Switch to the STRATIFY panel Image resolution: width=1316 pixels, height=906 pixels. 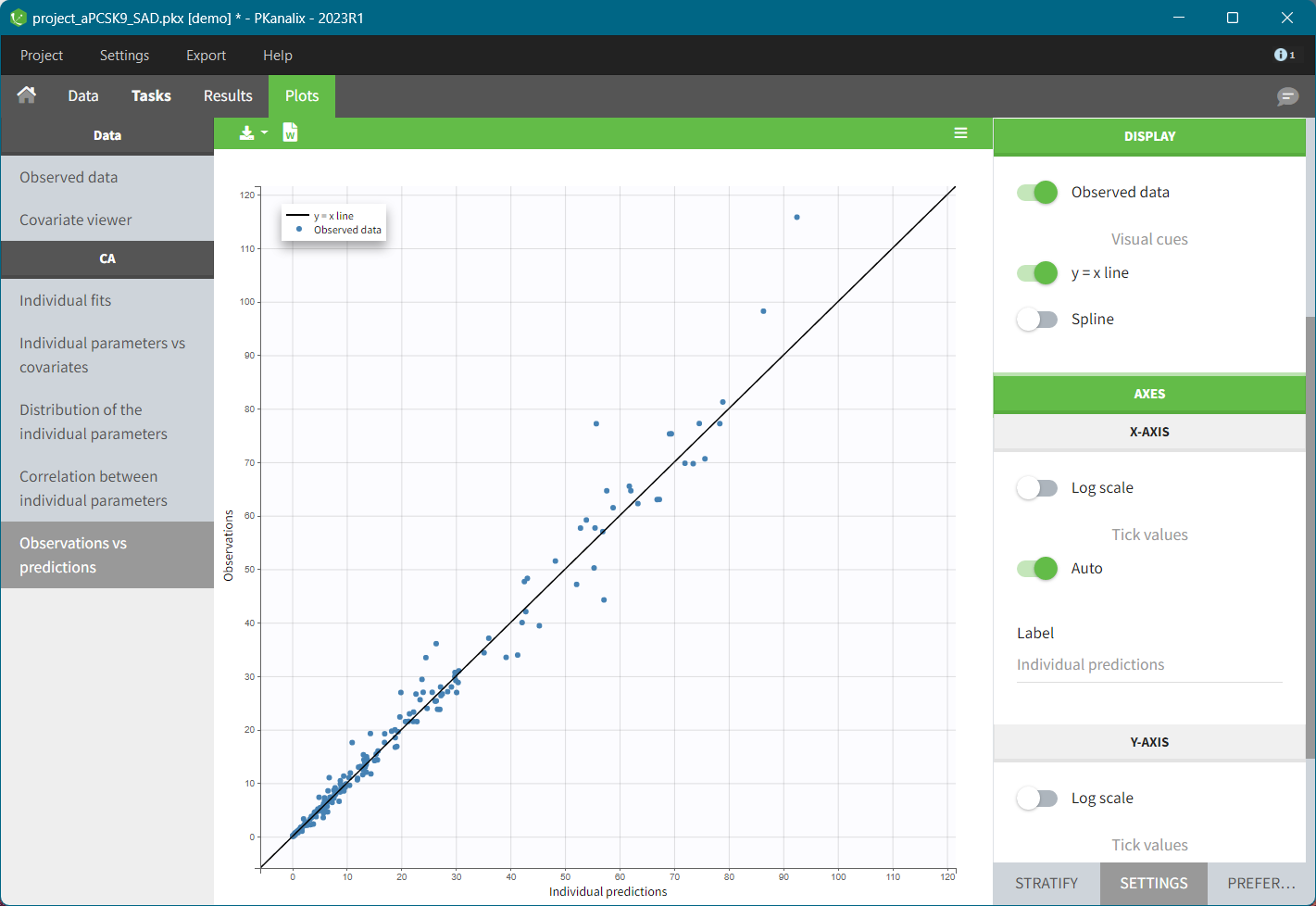coord(1046,884)
